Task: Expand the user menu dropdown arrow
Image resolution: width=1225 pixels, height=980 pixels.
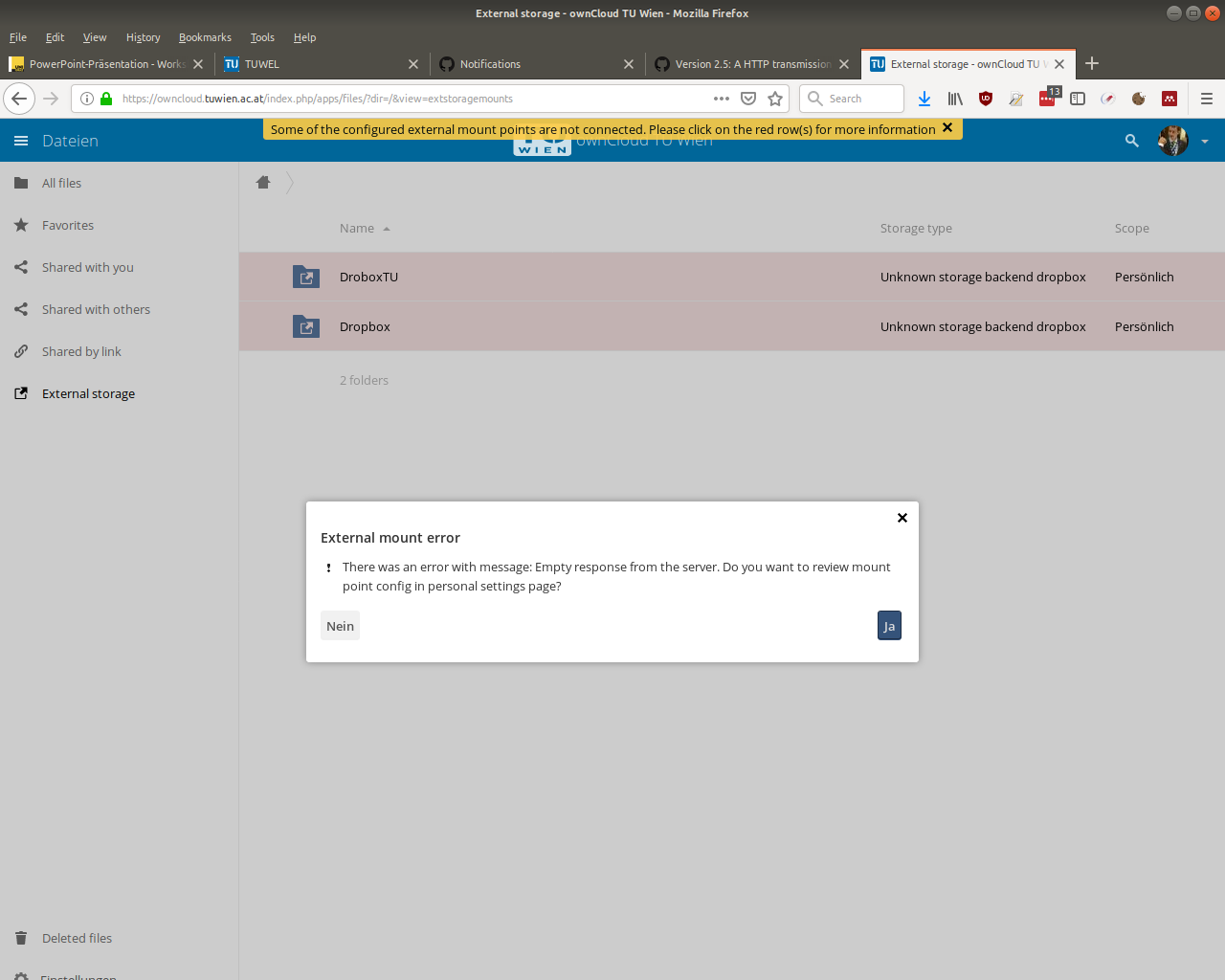Action: (1205, 142)
